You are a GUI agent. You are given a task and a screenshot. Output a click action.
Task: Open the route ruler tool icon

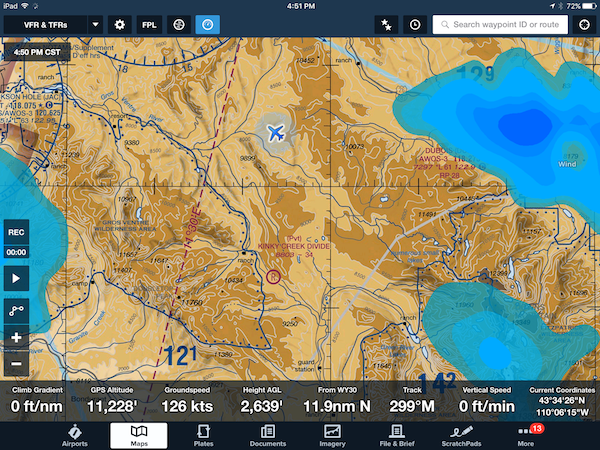[16, 310]
